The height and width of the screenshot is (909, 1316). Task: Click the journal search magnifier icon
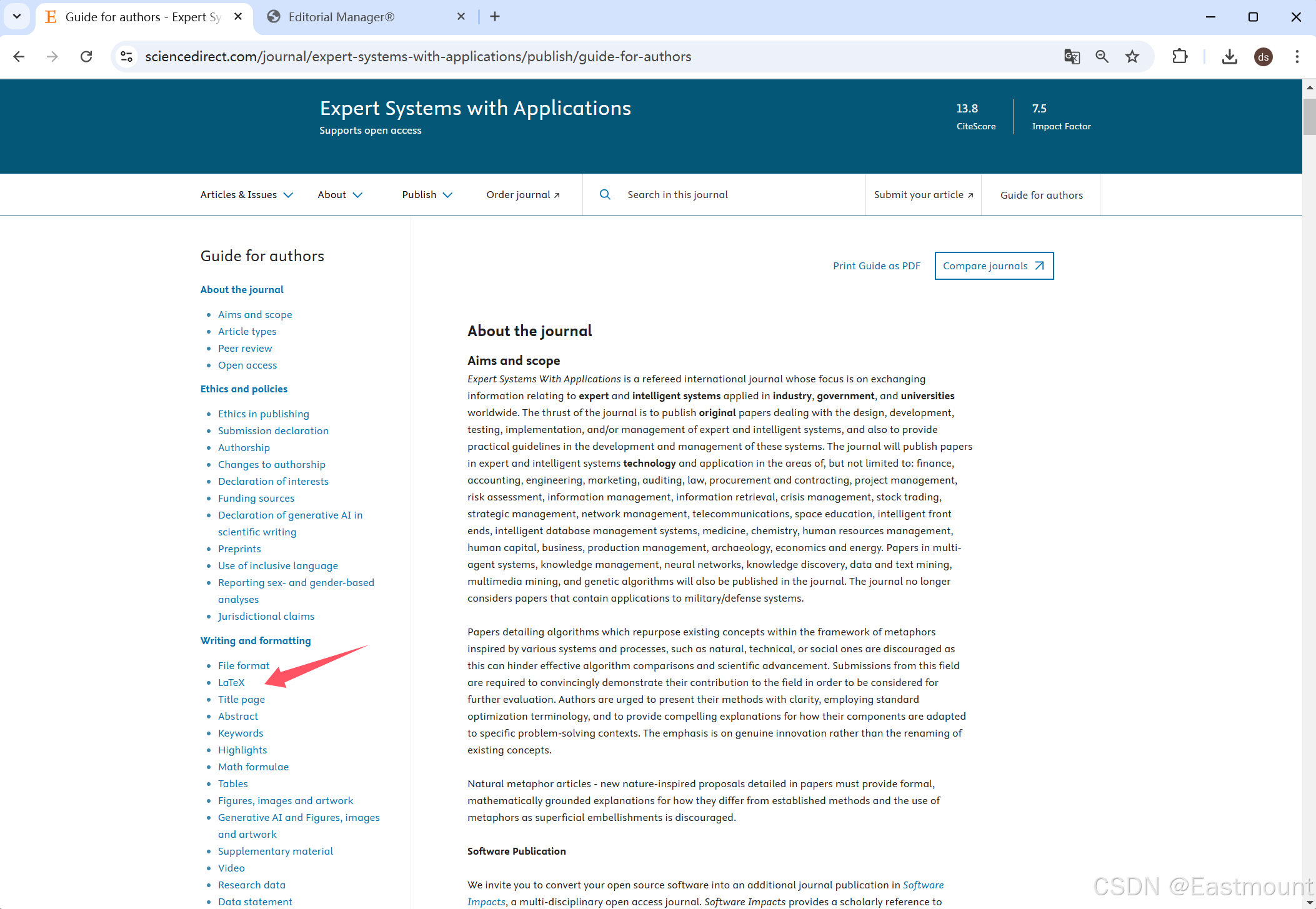605,194
